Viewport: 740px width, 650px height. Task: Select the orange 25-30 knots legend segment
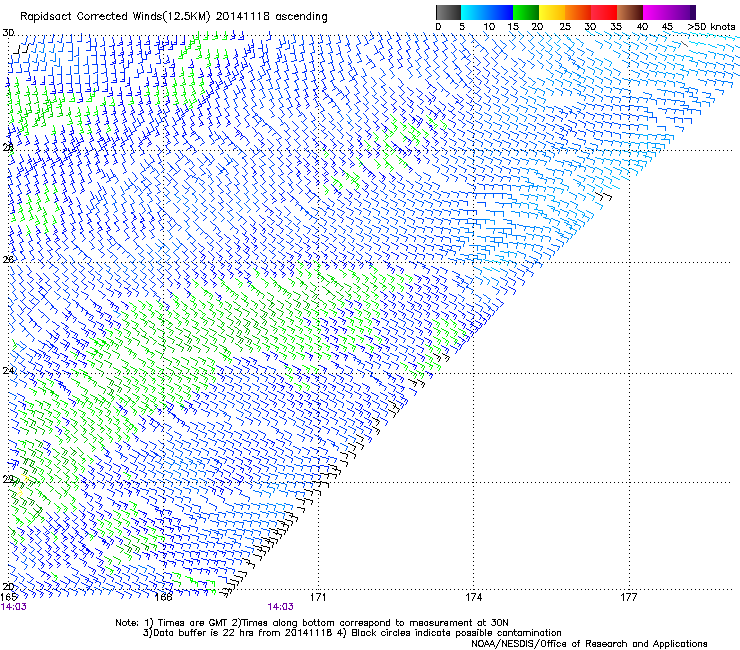pyautogui.click(x=578, y=12)
